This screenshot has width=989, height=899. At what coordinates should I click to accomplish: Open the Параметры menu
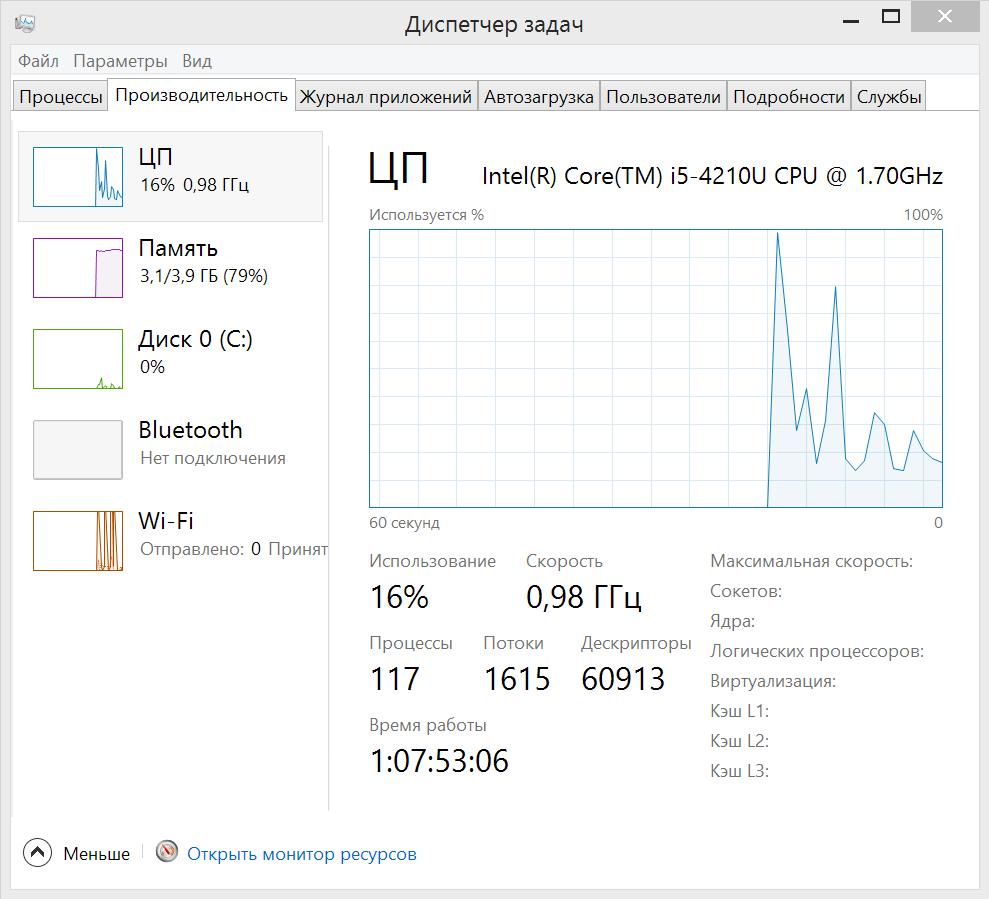(120, 61)
